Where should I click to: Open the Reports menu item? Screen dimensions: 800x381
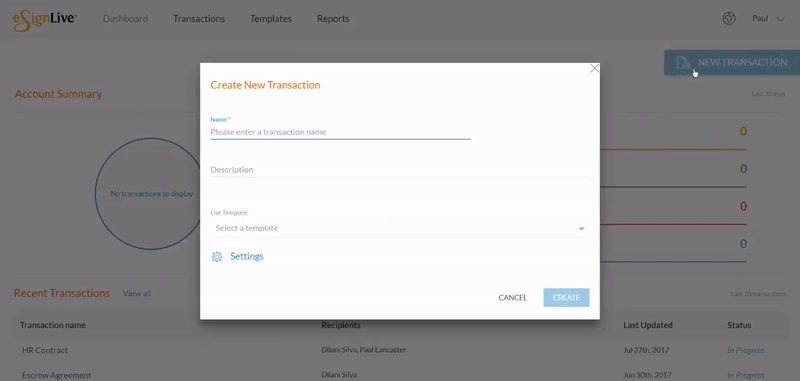(333, 19)
